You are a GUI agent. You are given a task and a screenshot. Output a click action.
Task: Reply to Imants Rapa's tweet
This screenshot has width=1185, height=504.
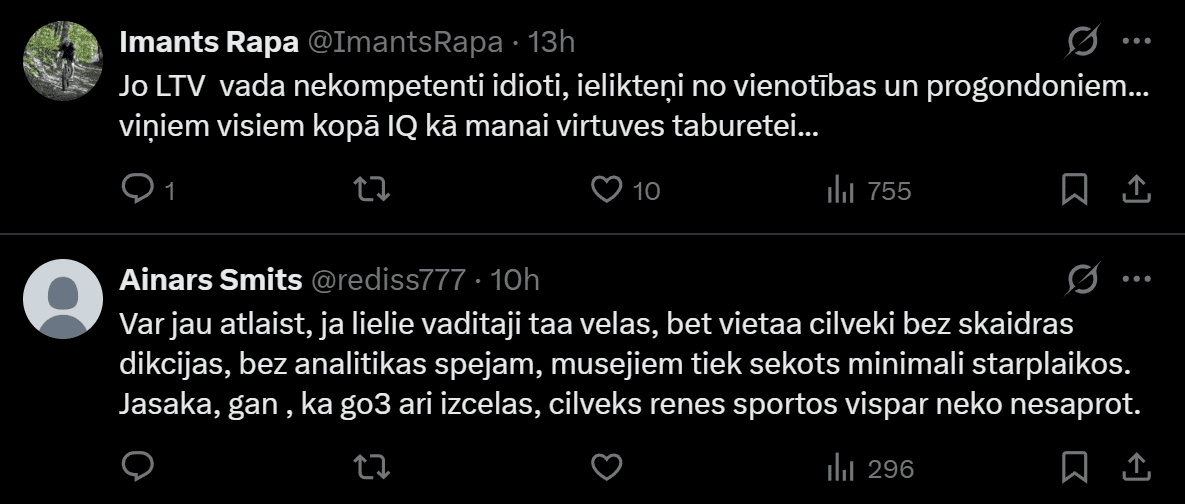pyautogui.click(x=136, y=189)
